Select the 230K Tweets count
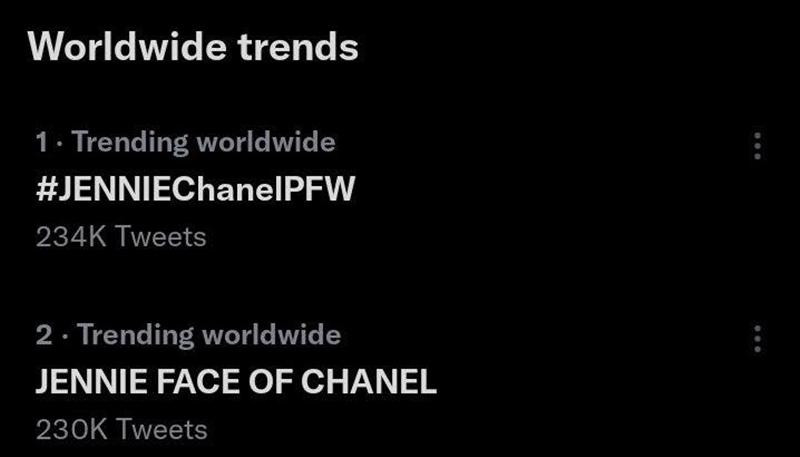Image resolution: width=800 pixels, height=457 pixels. [x=121, y=430]
